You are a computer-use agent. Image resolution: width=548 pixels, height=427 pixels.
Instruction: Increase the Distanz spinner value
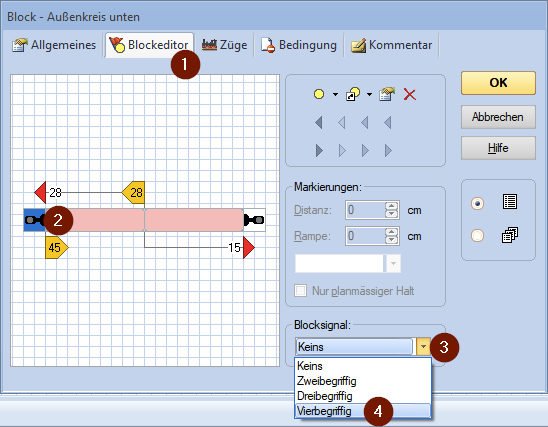(x=392, y=206)
